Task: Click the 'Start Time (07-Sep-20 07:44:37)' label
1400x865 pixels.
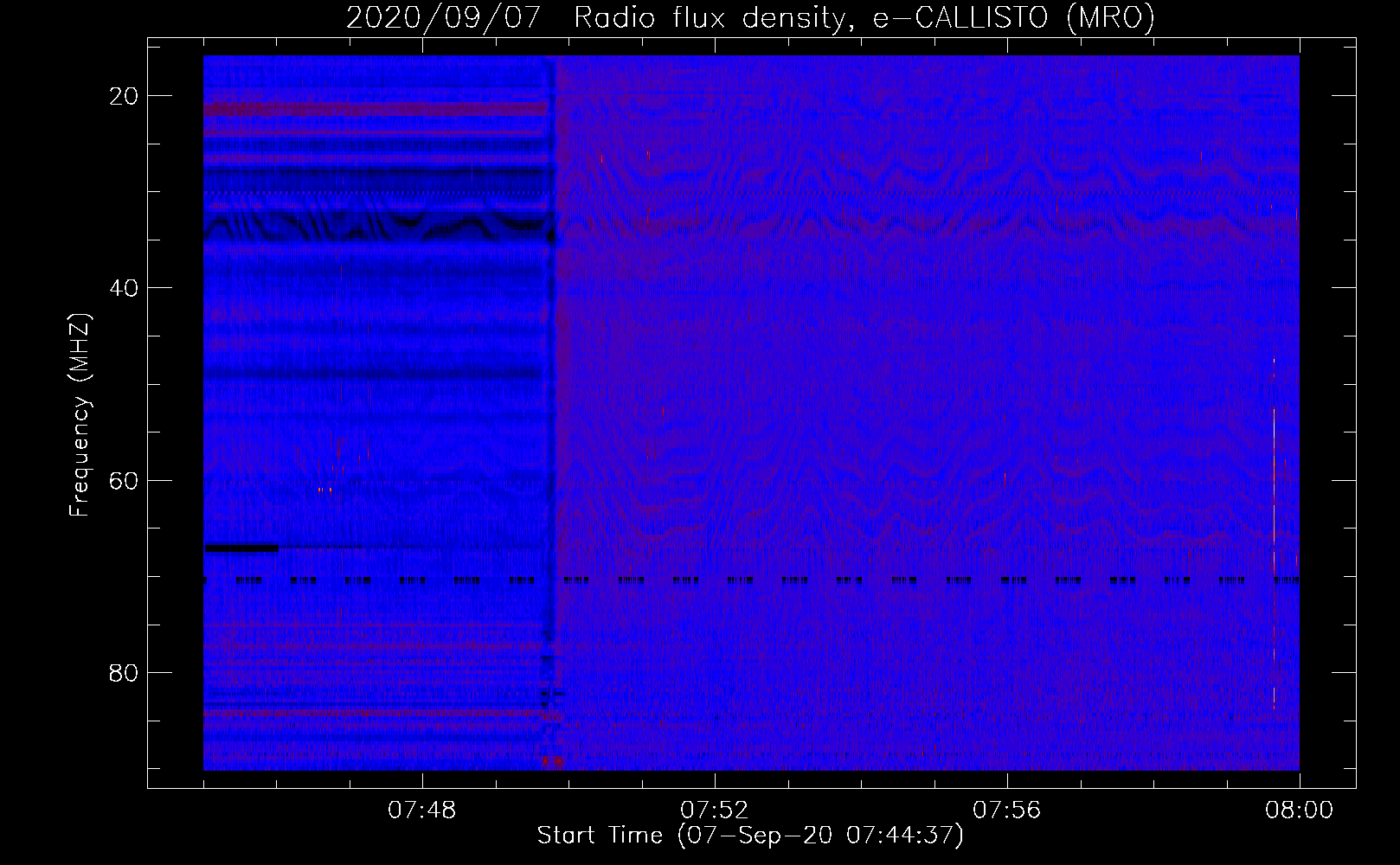Action: coord(750,836)
